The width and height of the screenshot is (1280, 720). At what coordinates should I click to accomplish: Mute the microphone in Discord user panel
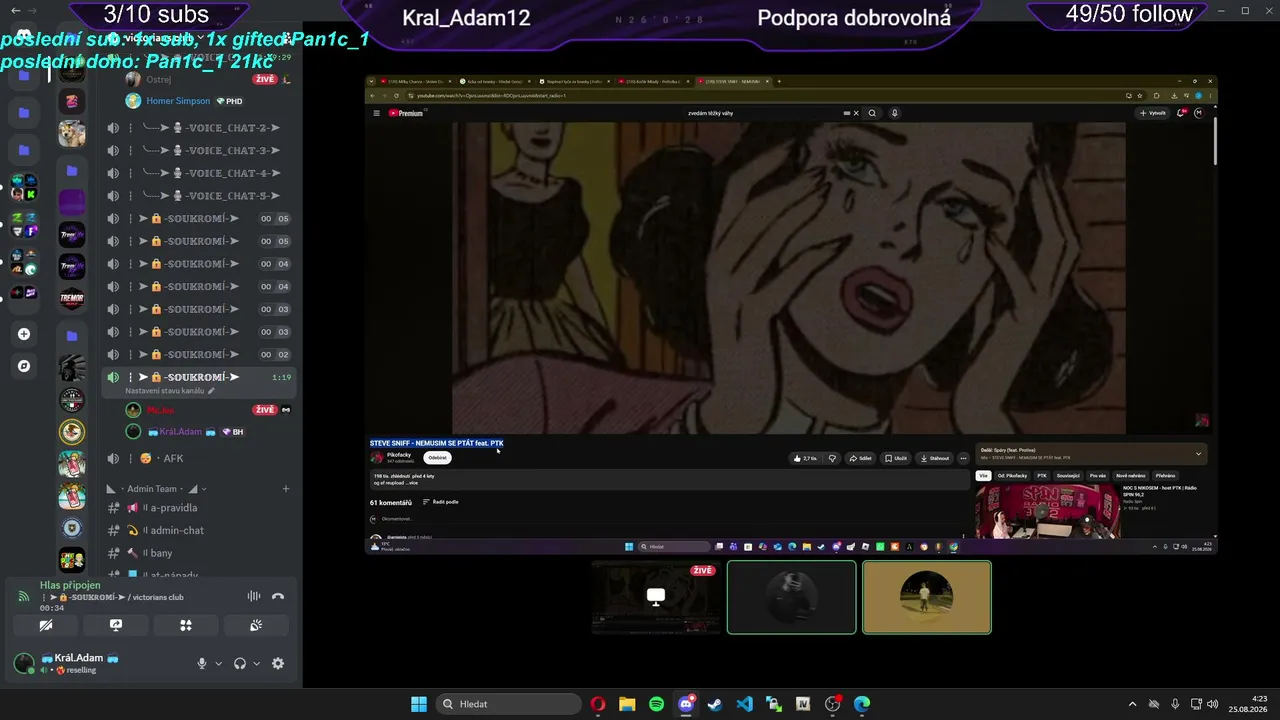pyautogui.click(x=202, y=663)
